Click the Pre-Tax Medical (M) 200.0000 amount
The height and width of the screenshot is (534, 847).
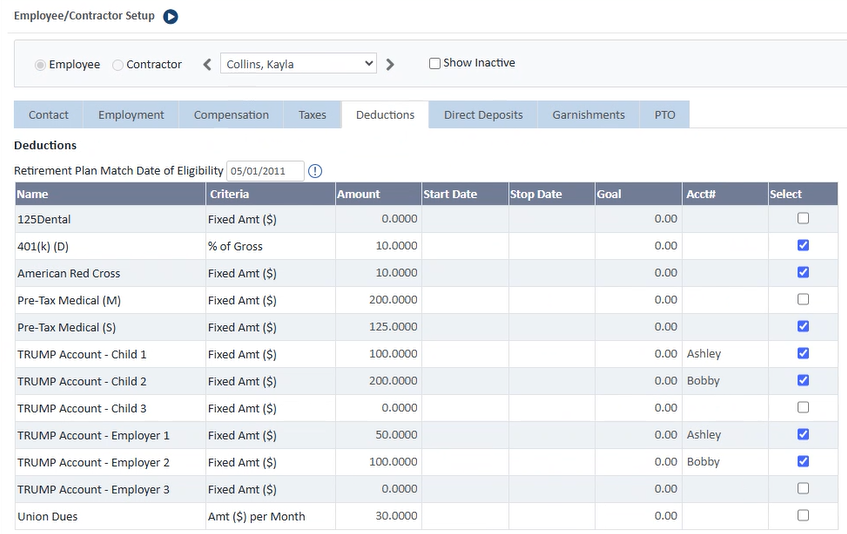click(x=393, y=300)
